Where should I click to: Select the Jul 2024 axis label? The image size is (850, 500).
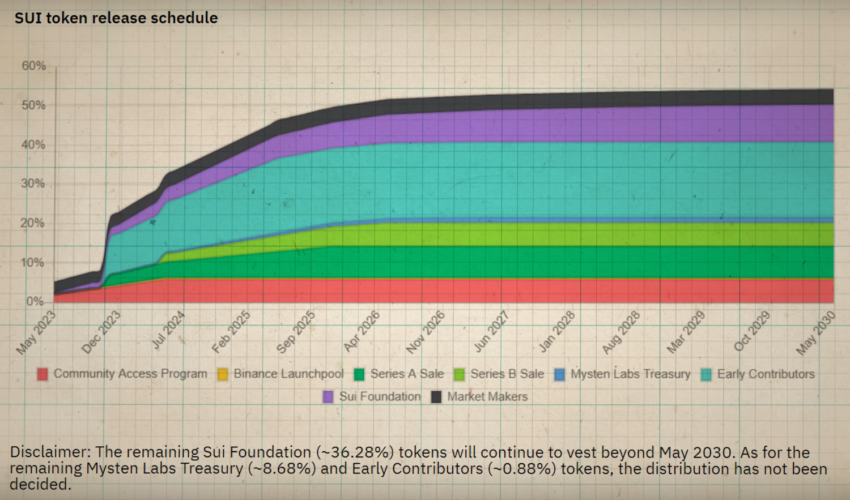168,330
